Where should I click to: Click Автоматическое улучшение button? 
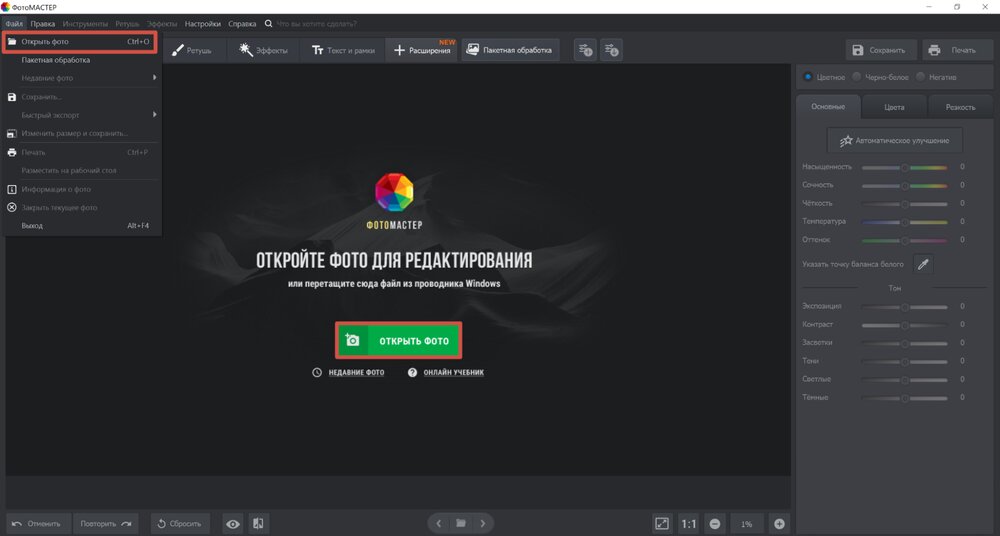(894, 140)
